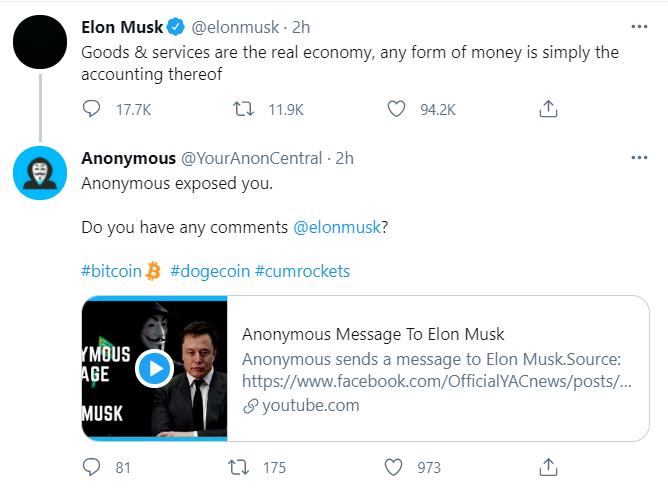Share Elon Musk's tweet

[548, 108]
